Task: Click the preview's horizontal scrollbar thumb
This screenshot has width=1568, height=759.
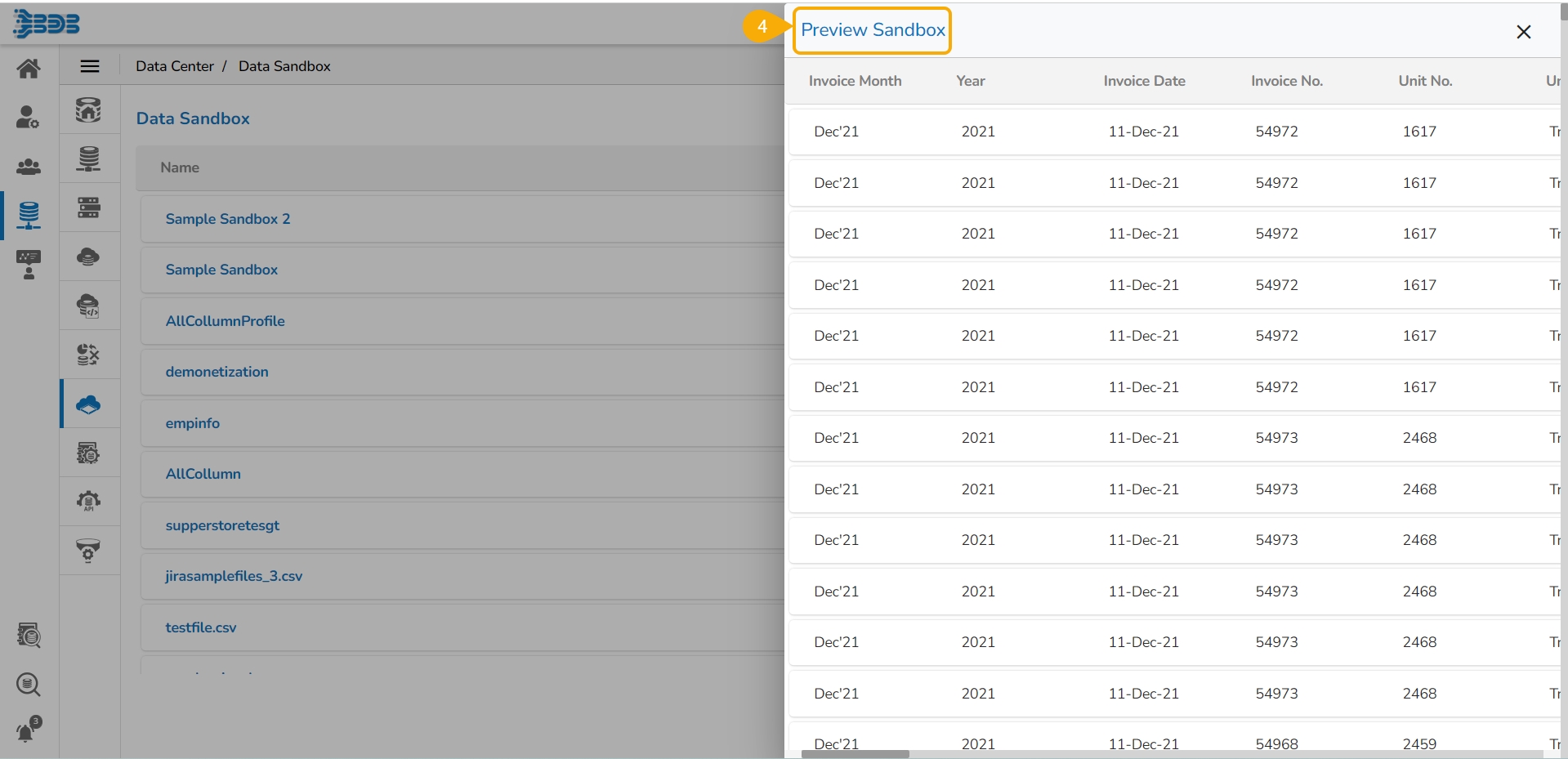Action: click(855, 754)
